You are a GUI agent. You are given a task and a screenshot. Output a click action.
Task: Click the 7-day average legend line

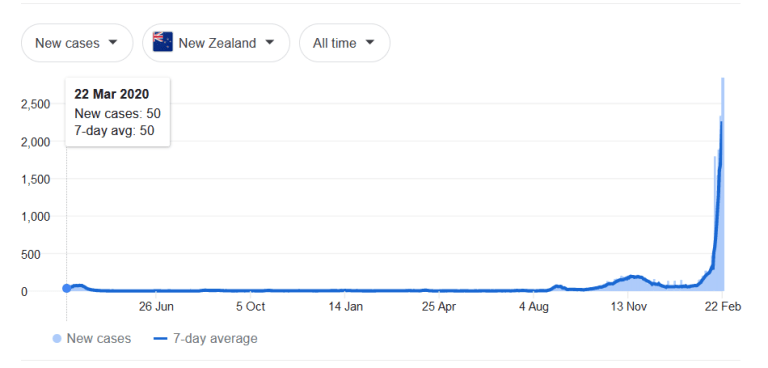click(160, 339)
